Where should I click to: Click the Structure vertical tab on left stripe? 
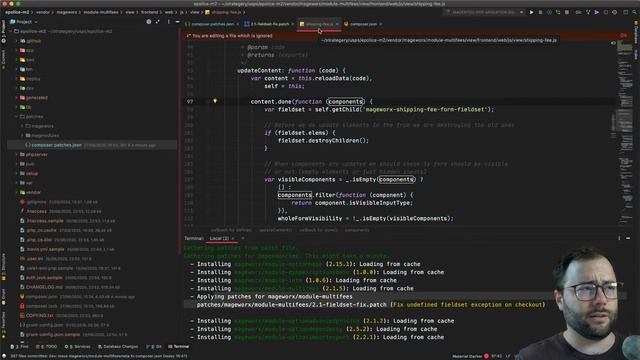pos(4,266)
